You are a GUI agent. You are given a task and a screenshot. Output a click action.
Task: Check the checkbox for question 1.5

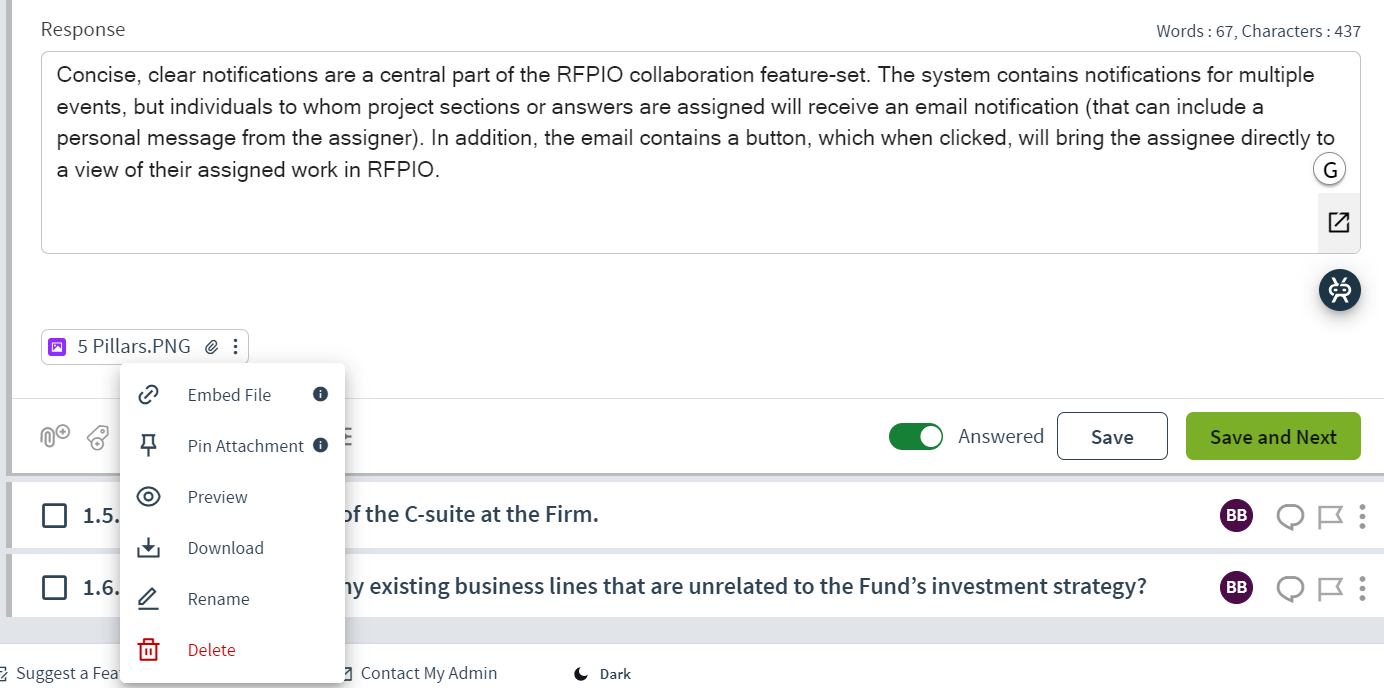coord(55,516)
